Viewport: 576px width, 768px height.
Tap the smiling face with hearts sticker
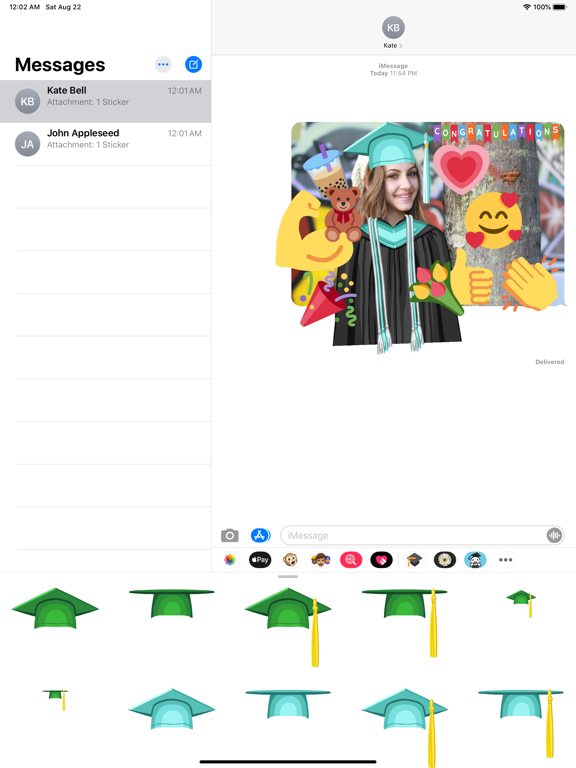[x=493, y=220]
